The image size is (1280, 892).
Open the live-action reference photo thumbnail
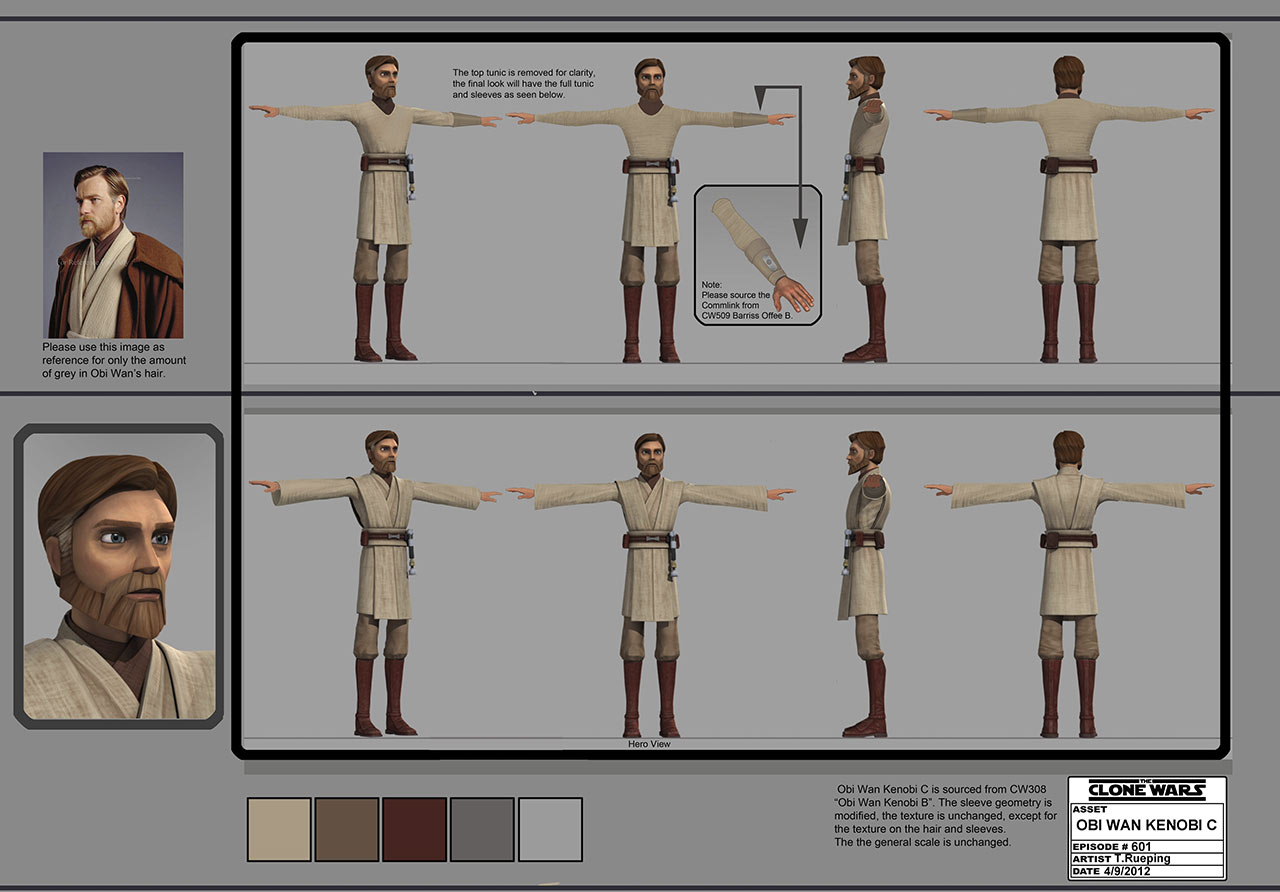(113, 245)
